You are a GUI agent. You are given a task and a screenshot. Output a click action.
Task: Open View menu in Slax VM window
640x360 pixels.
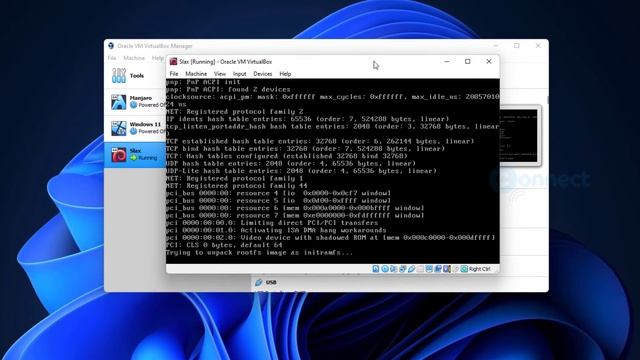(x=220, y=74)
